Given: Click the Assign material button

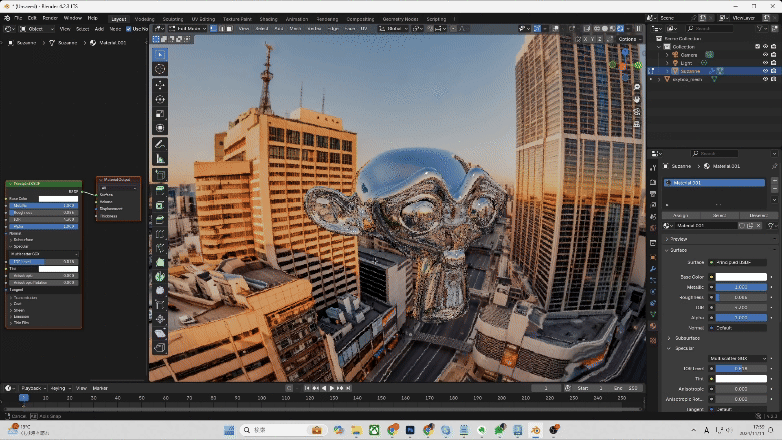Looking at the screenshot, I should [681, 216].
